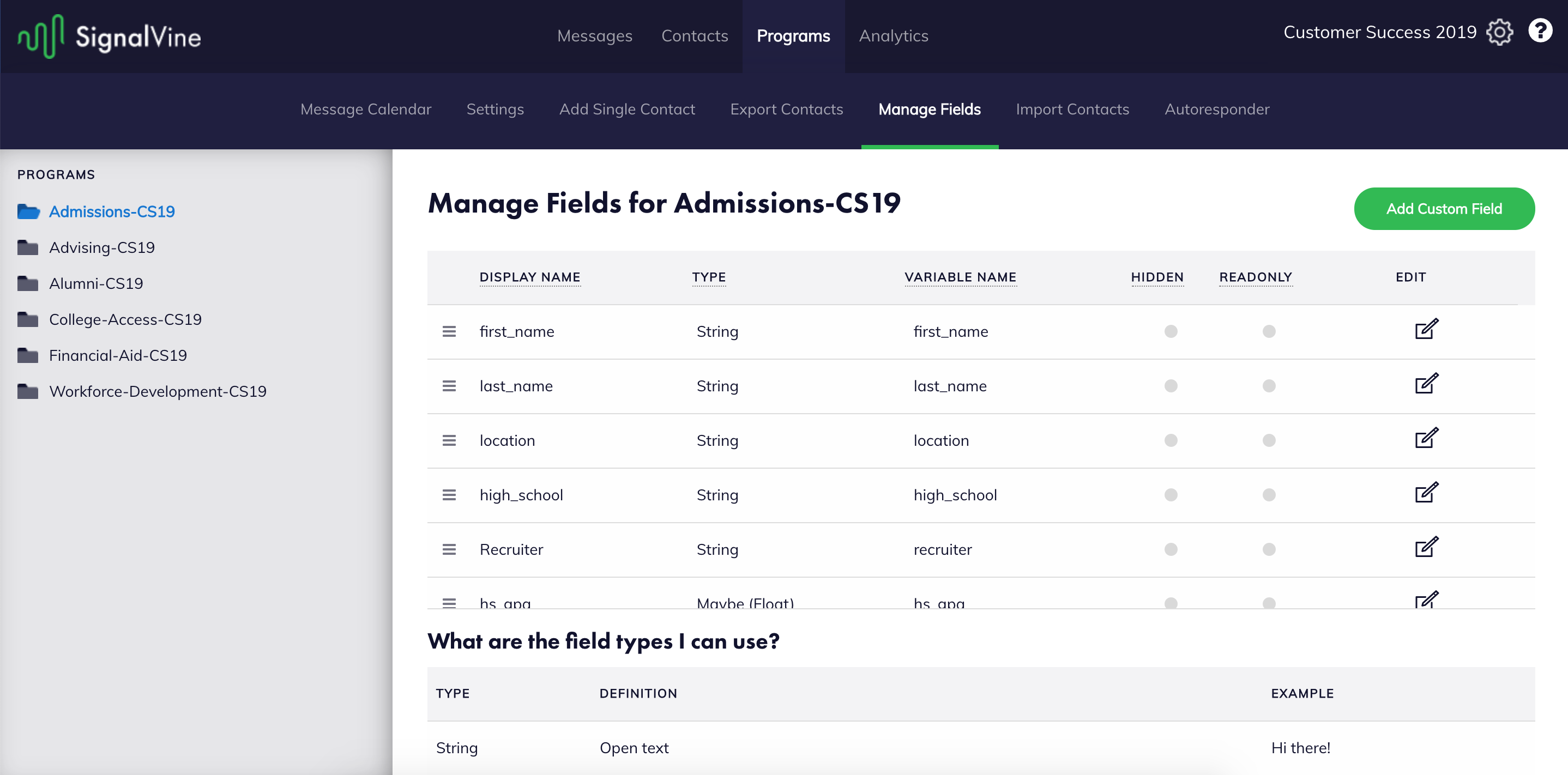1568x775 pixels.
Task: Toggle Hidden for high_school field
Action: point(1171,495)
